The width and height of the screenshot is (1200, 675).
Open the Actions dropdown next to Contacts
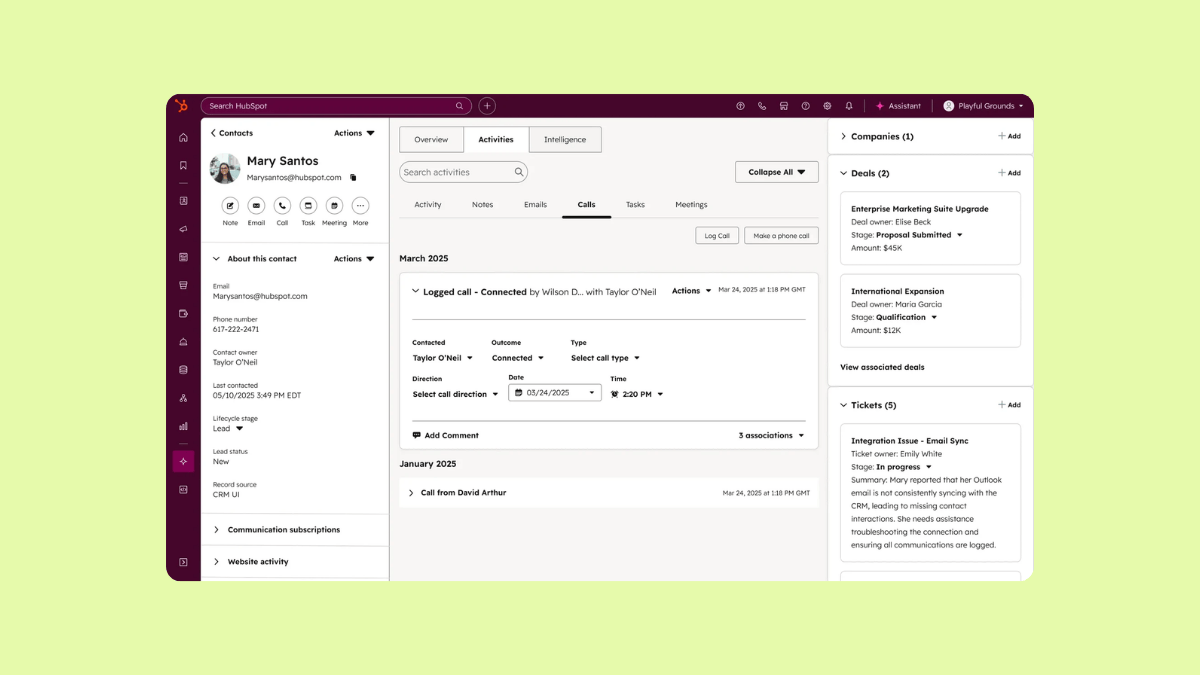(x=354, y=133)
